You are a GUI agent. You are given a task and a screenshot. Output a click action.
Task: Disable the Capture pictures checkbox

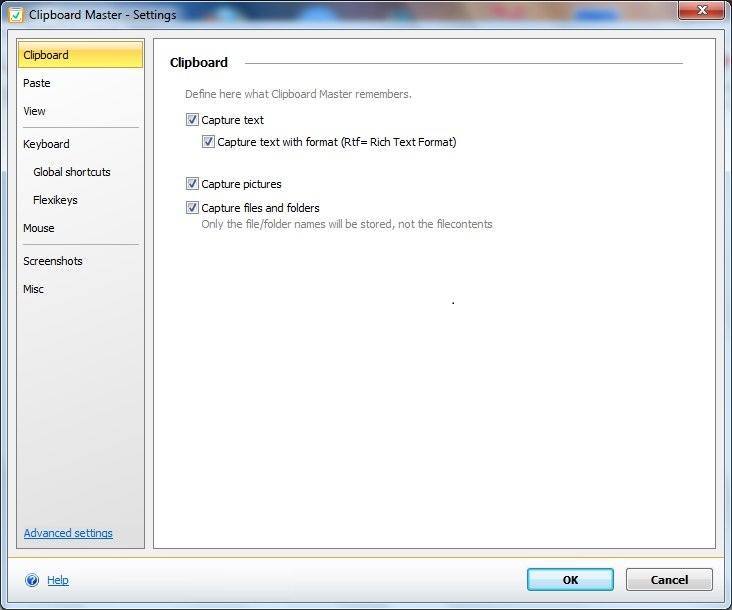pyautogui.click(x=192, y=184)
